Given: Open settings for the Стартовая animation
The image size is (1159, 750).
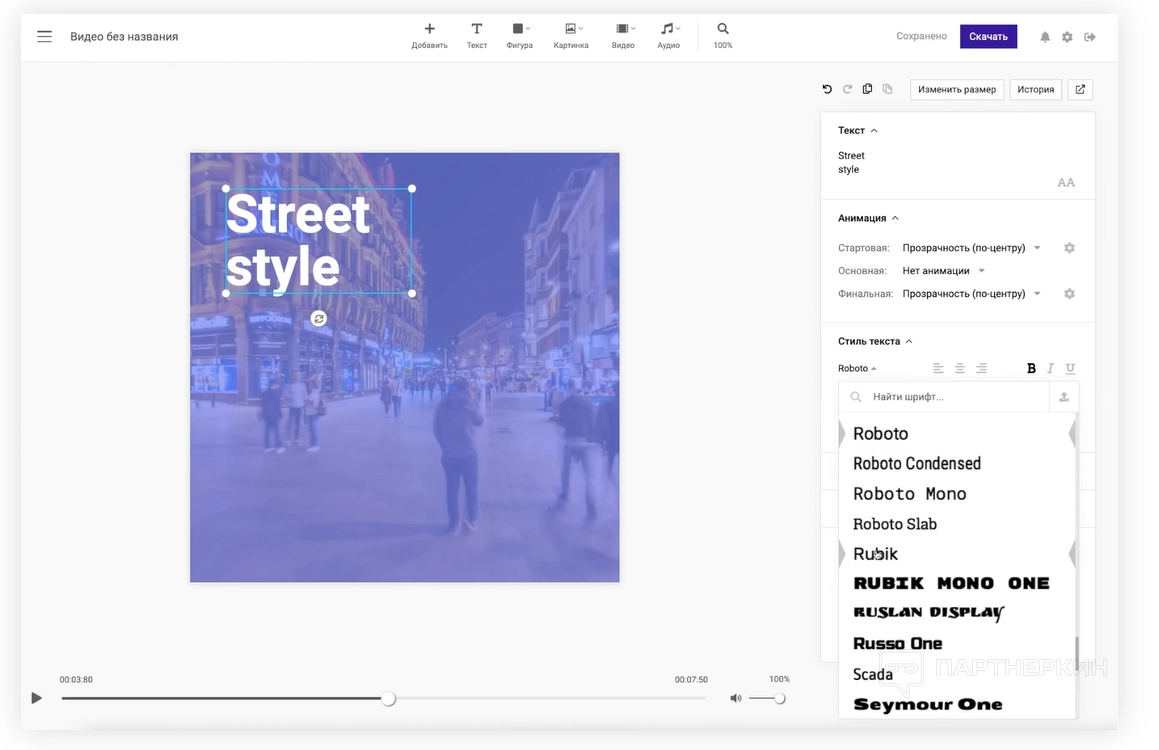Looking at the screenshot, I should (x=1069, y=248).
